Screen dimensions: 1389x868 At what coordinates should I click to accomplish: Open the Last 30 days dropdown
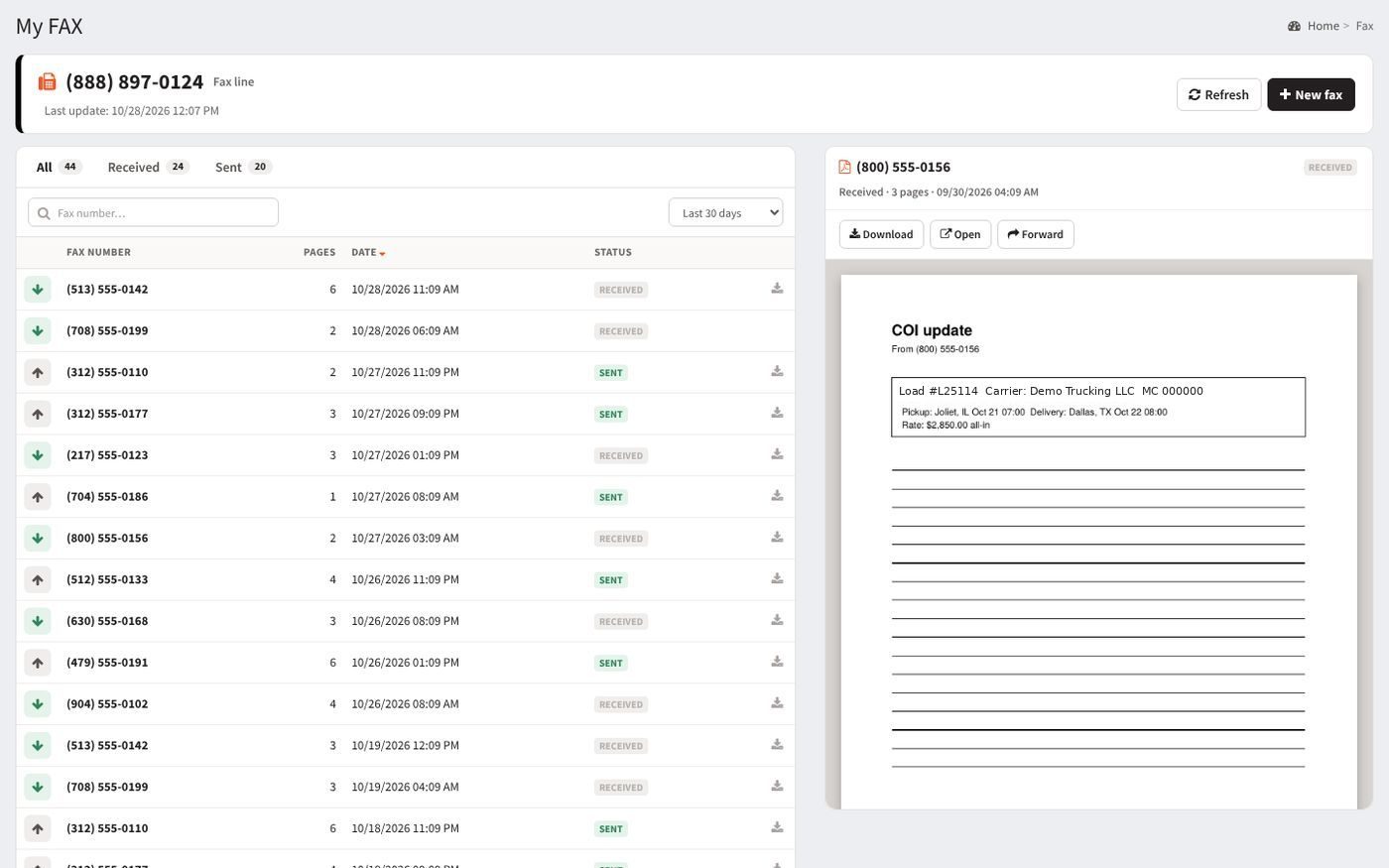[x=725, y=212]
